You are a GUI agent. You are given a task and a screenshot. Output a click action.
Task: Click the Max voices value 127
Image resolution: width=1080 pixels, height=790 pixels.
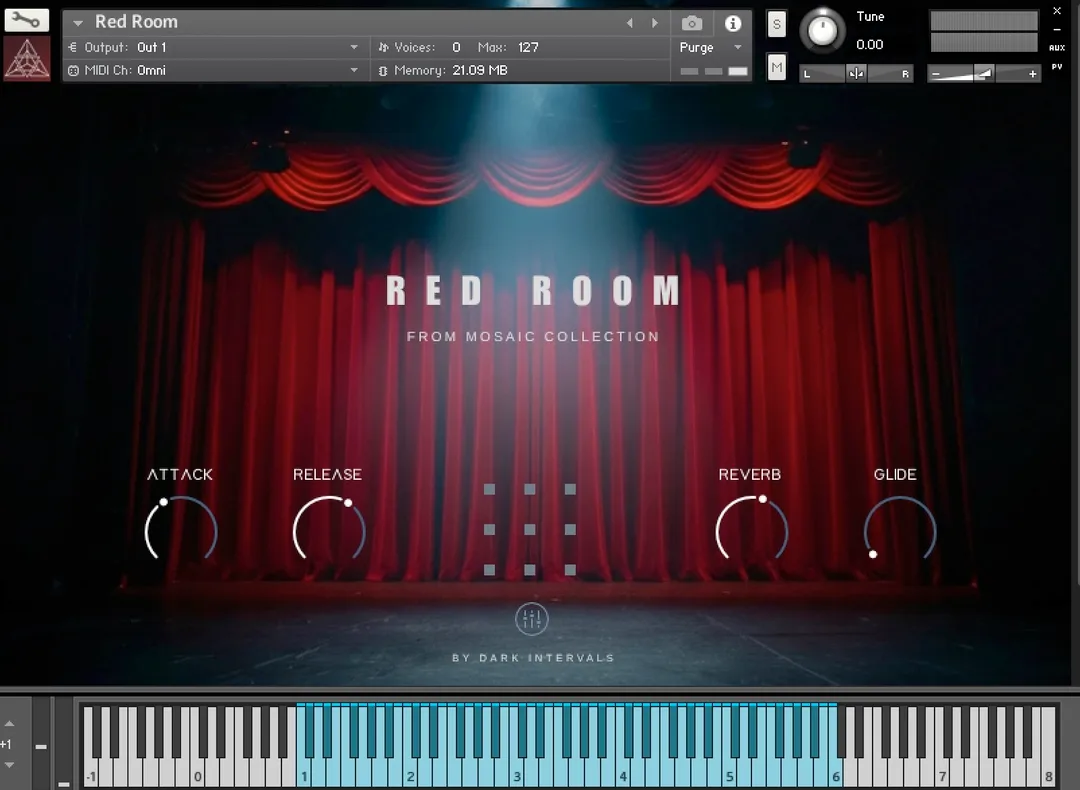[528, 48]
